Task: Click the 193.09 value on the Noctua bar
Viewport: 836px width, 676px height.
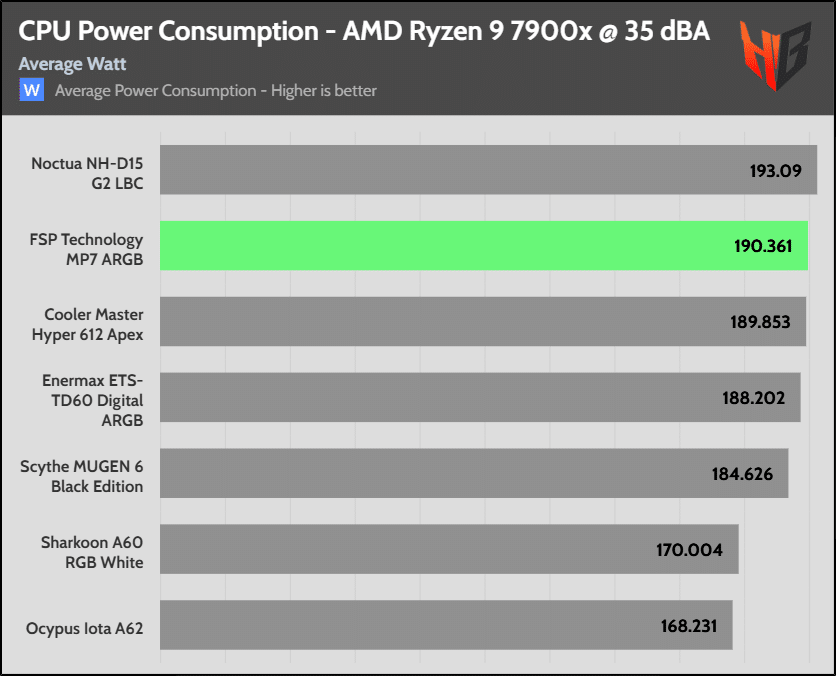Action: point(775,171)
